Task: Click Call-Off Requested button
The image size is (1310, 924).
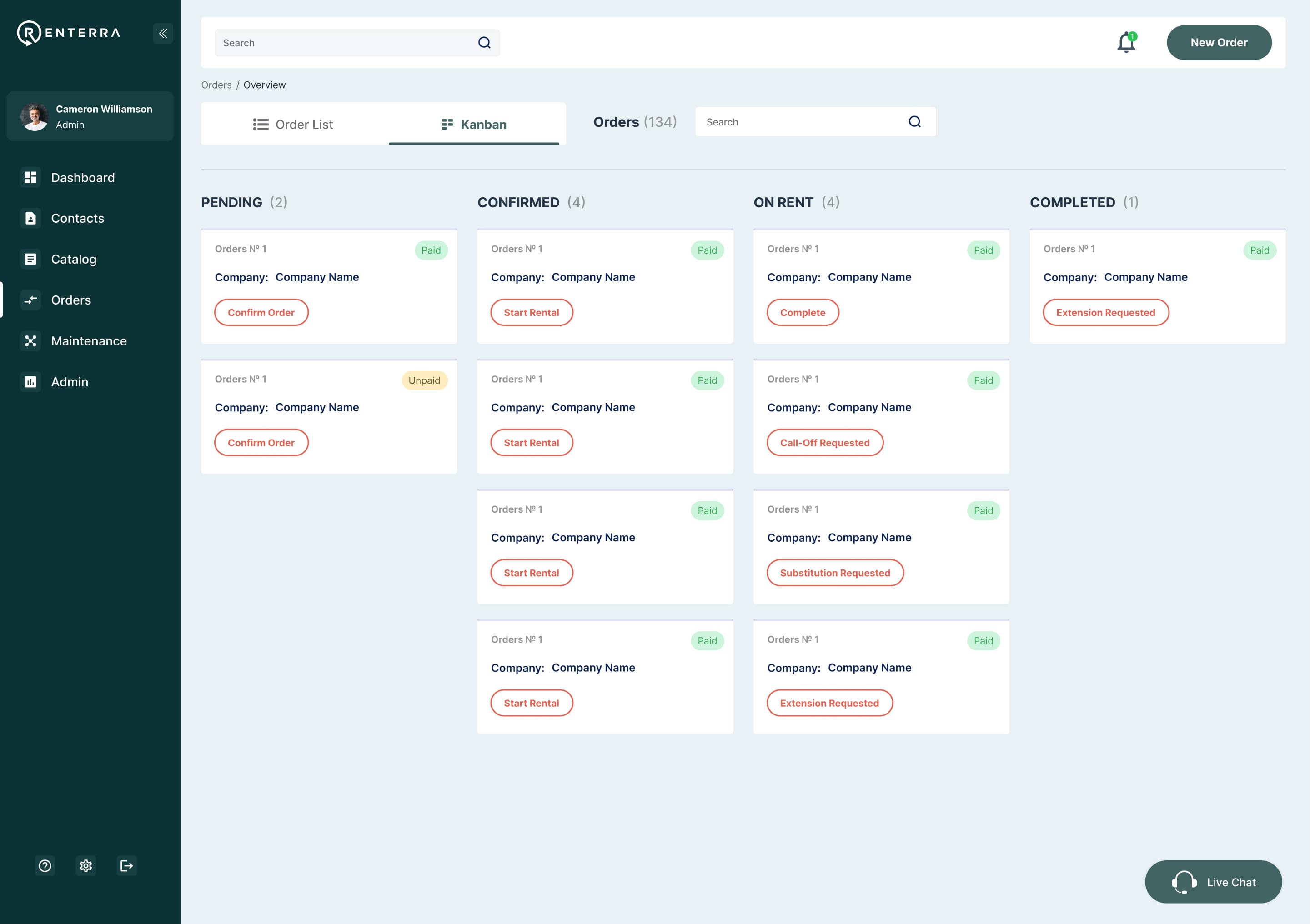Action: pyautogui.click(x=825, y=443)
